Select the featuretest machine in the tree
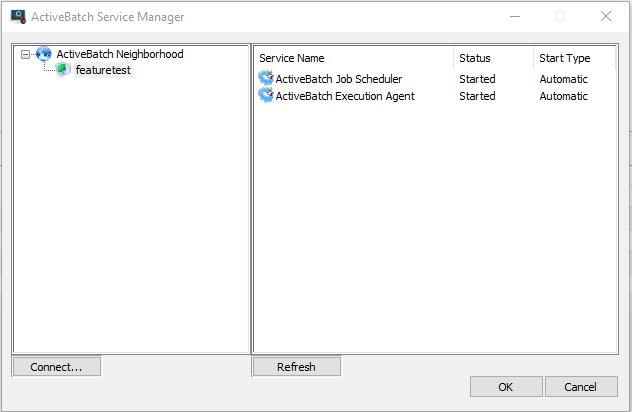The width and height of the screenshot is (632, 412). [x=103, y=70]
